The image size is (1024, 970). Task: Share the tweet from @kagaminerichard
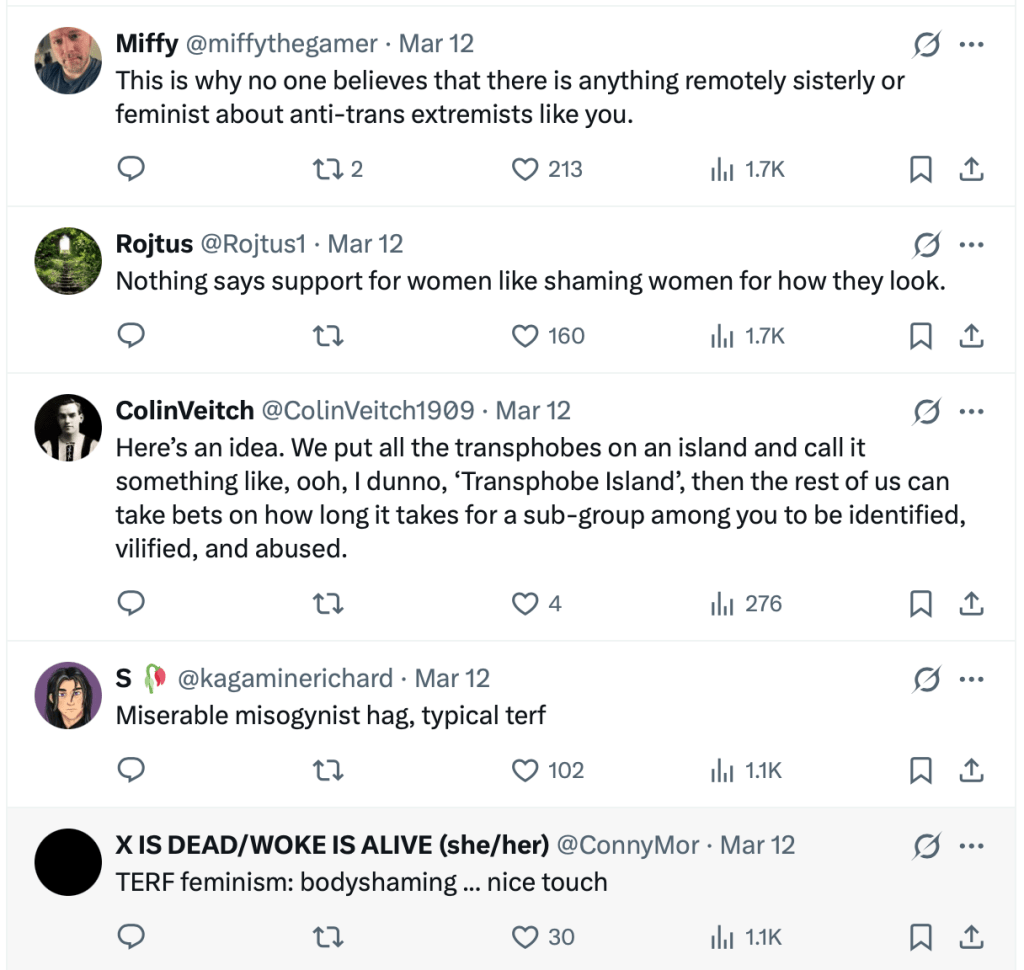pos(971,770)
